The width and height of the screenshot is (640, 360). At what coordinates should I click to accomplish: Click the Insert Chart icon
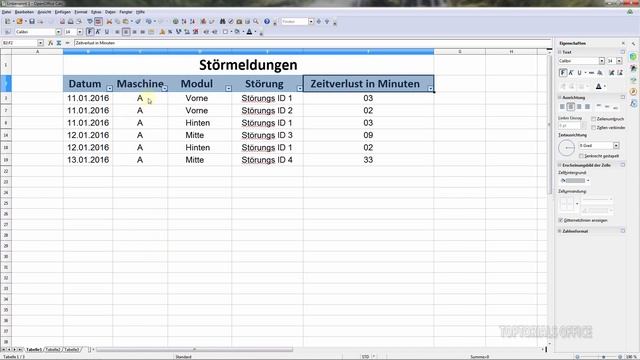(x=203, y=21)
